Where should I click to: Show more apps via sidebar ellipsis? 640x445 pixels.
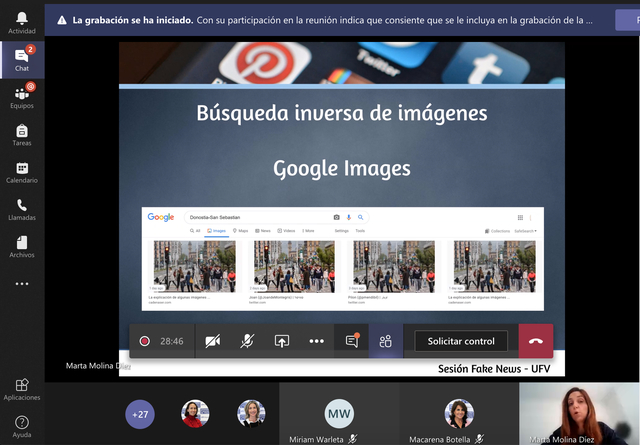22,284
